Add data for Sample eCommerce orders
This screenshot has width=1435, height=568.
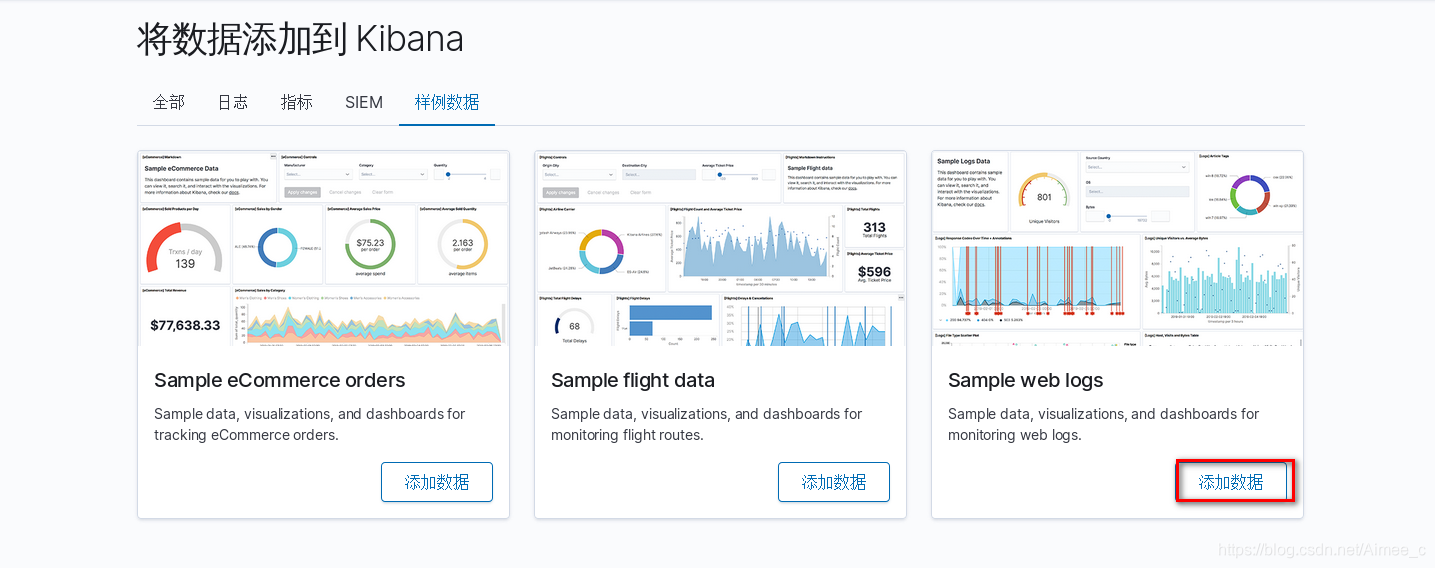pyautogui.click(x=437, y=482)
